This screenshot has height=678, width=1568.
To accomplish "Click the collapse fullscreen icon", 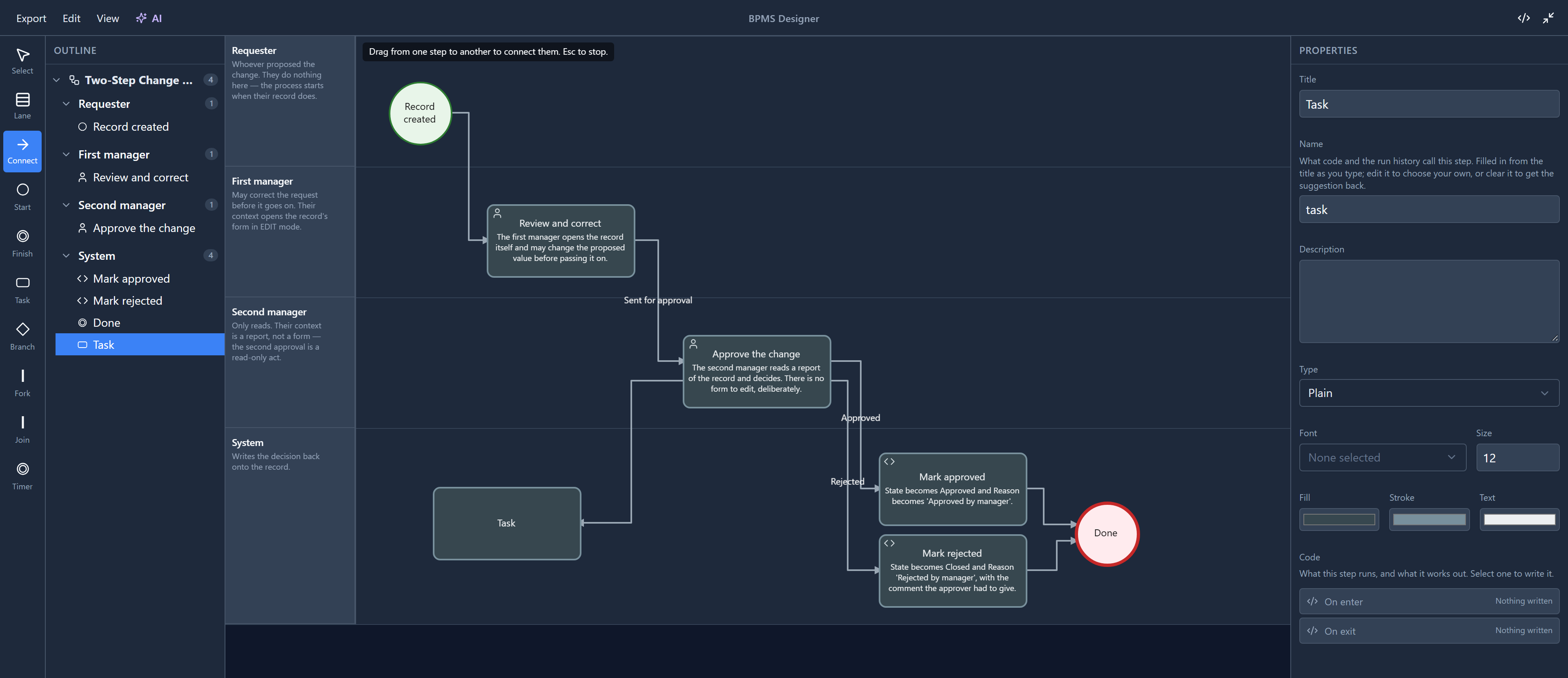I will pyautogui.click(x=1548, y=18).
